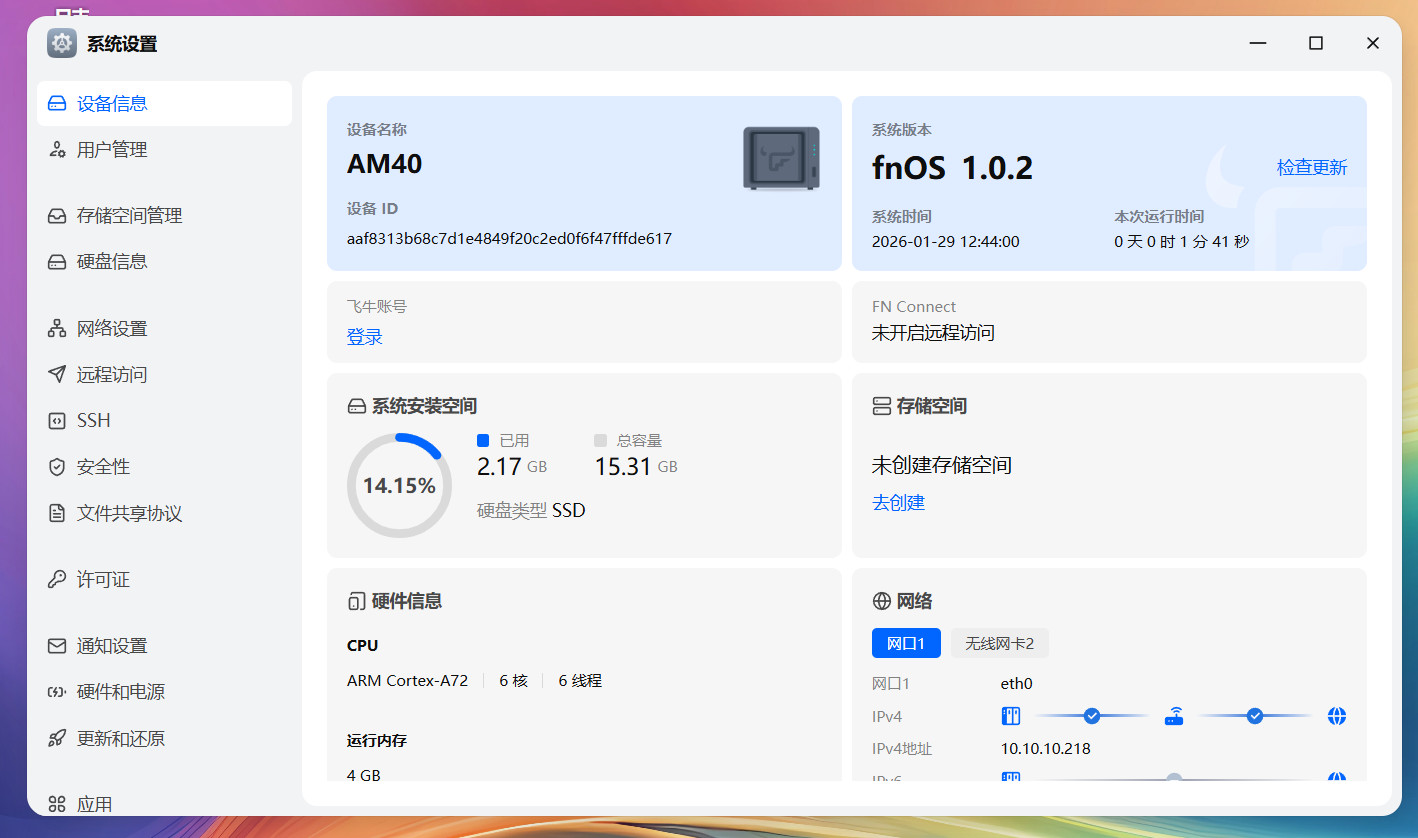Click the globe icon in IPv4 row
Image resolution: width=1418 pixels, height=838 pixels.
coord(1337,716)
